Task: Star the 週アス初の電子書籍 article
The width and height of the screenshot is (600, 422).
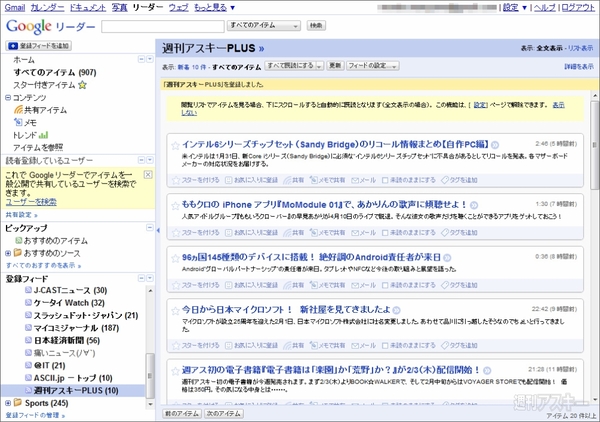Action: tap(175, 371)
